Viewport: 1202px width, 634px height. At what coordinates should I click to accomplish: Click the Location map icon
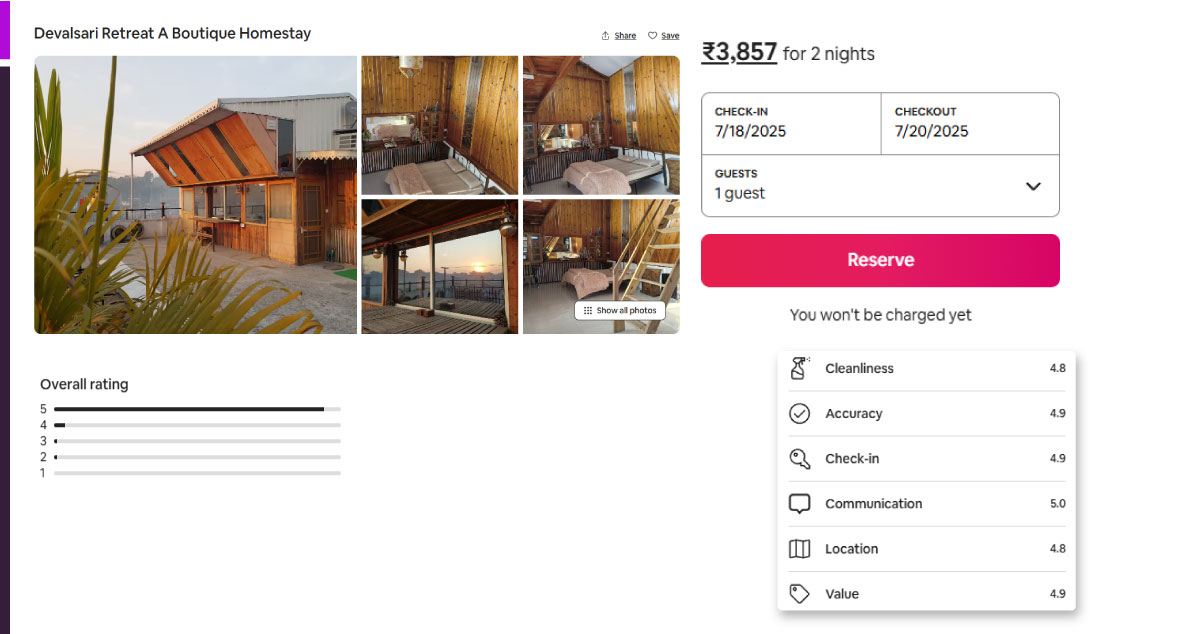799,548
